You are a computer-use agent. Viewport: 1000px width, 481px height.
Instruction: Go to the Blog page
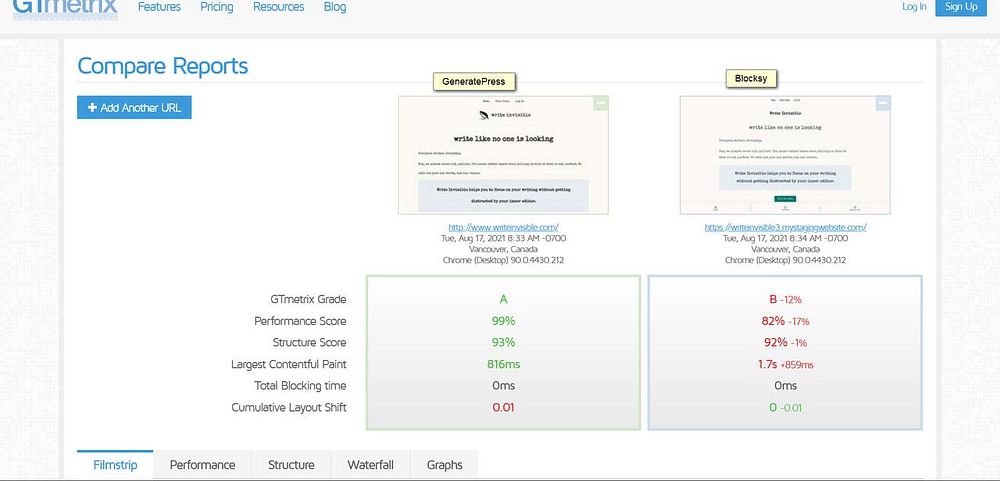pyautogui.click(x=335, y=7)
